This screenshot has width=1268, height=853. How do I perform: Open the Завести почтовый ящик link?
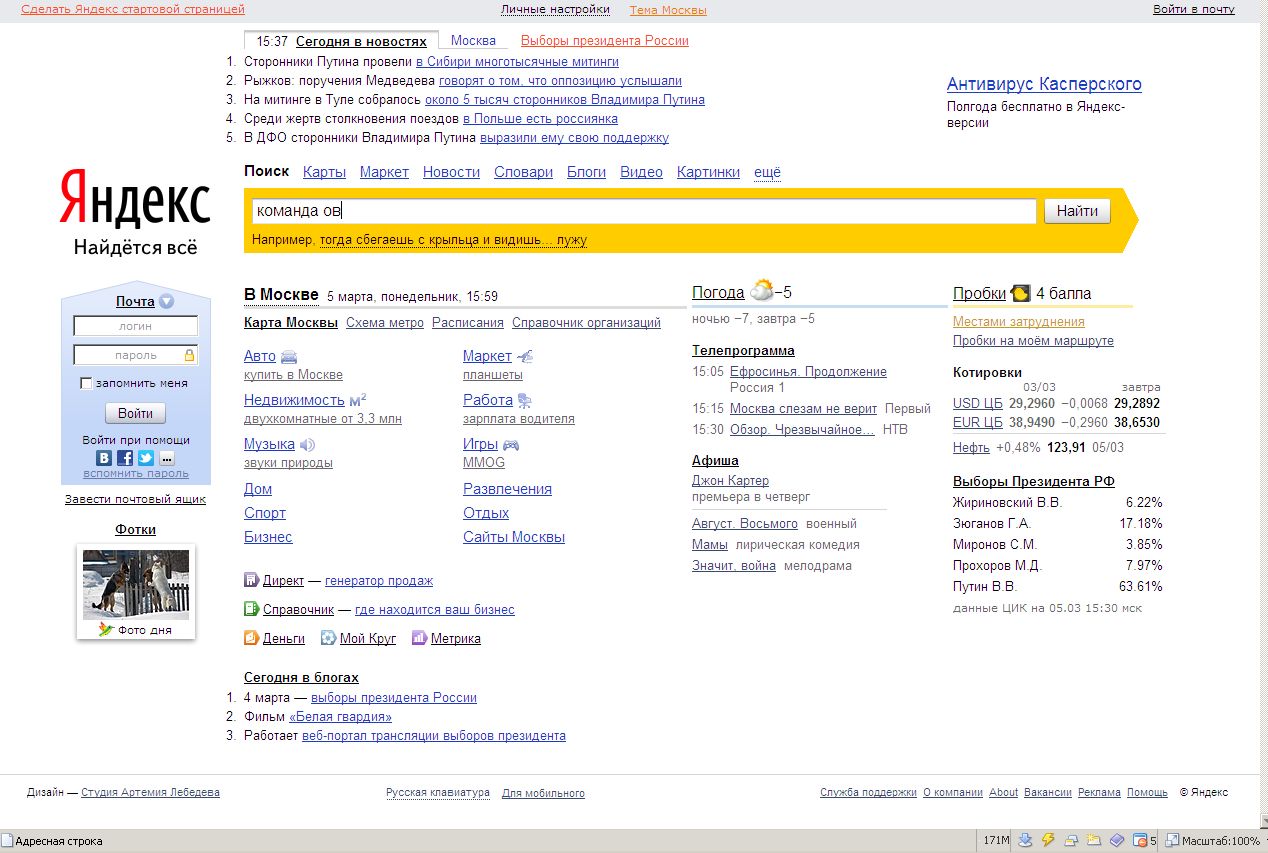coord(135,499)
